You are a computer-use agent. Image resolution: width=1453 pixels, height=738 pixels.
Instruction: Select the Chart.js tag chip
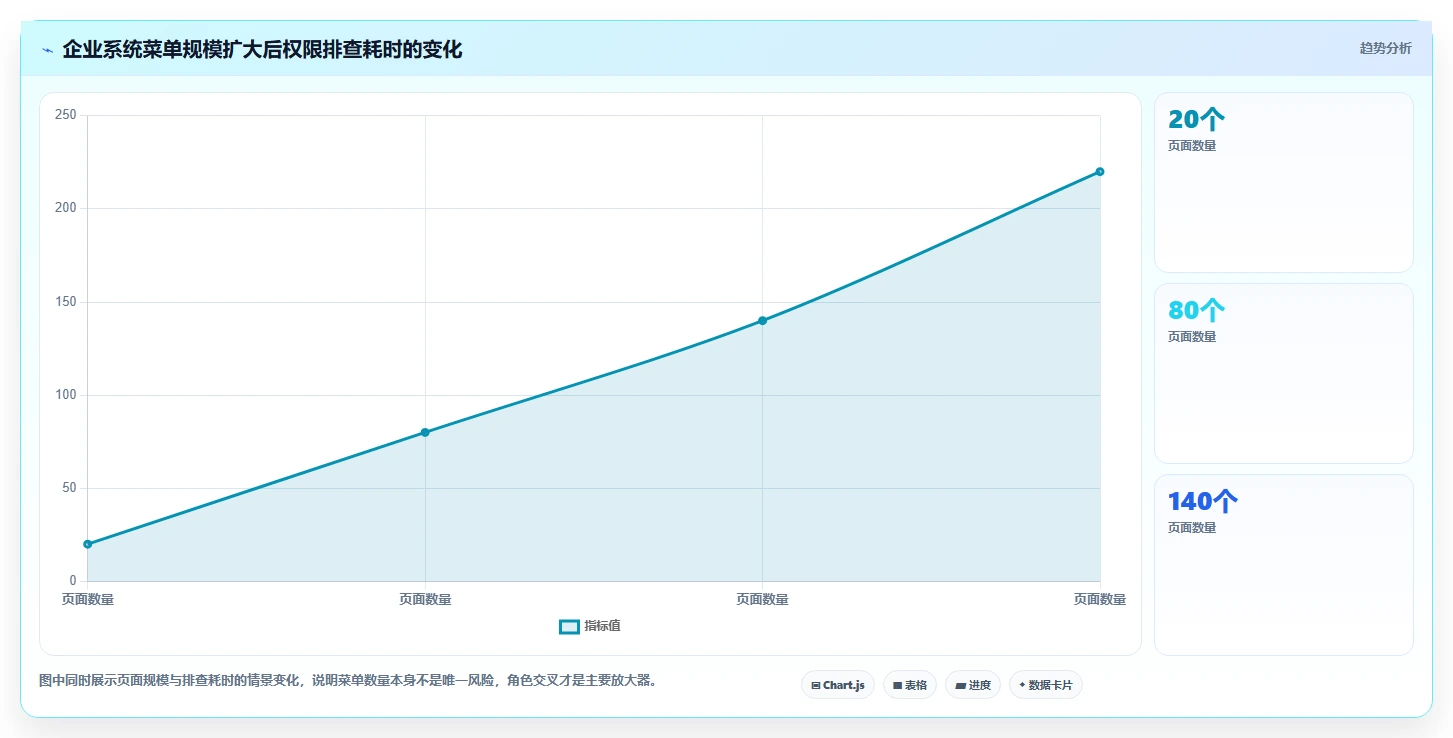(x=838, y=685)
